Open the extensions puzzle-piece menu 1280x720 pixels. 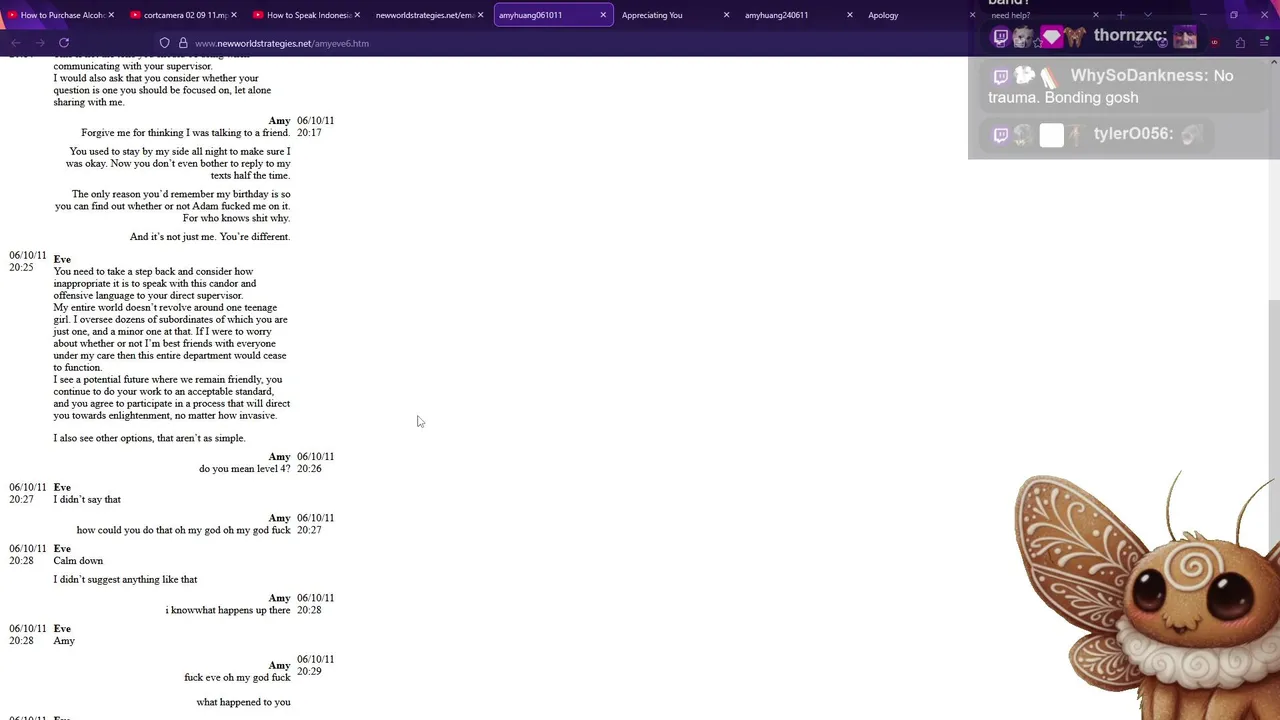[1240, 43]
